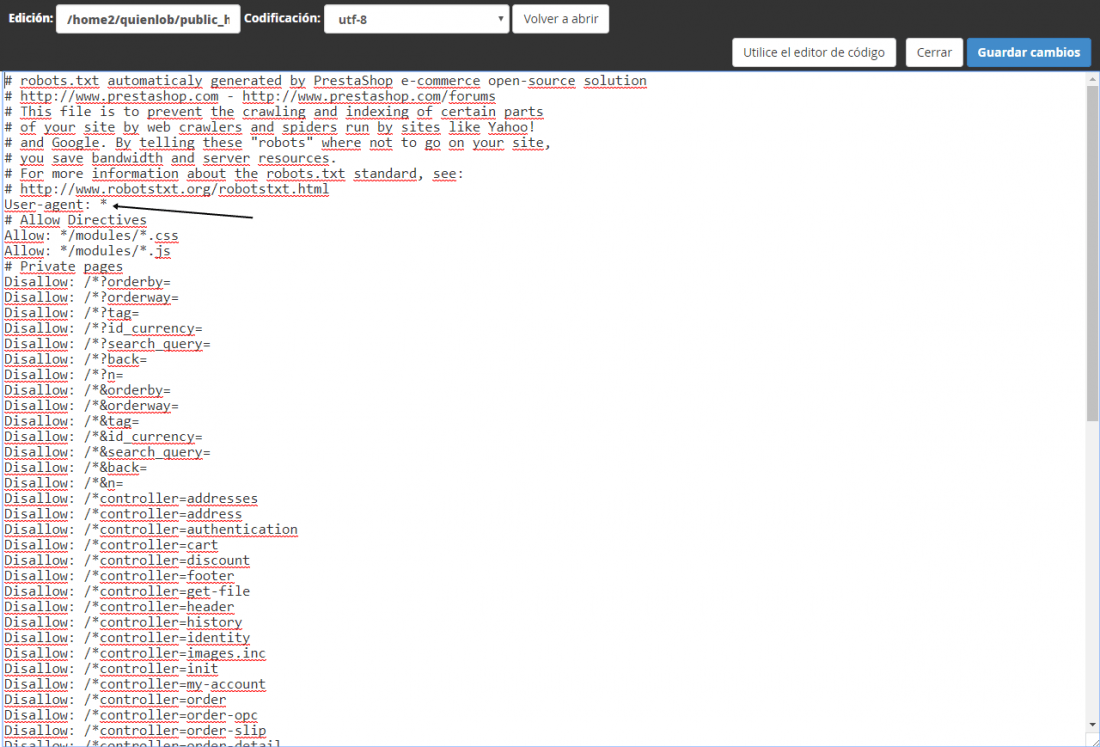The image size is (1100, 747).
Task: Open the utf-8 encoding dropdown
Action: 416,19
